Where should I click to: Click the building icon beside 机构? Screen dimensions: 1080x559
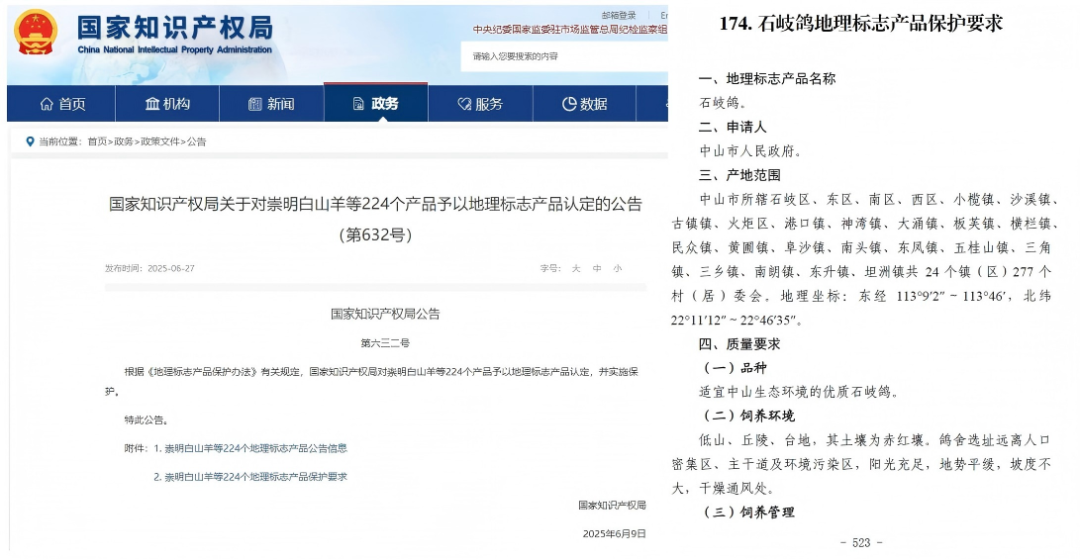click(x=152, y=104)
